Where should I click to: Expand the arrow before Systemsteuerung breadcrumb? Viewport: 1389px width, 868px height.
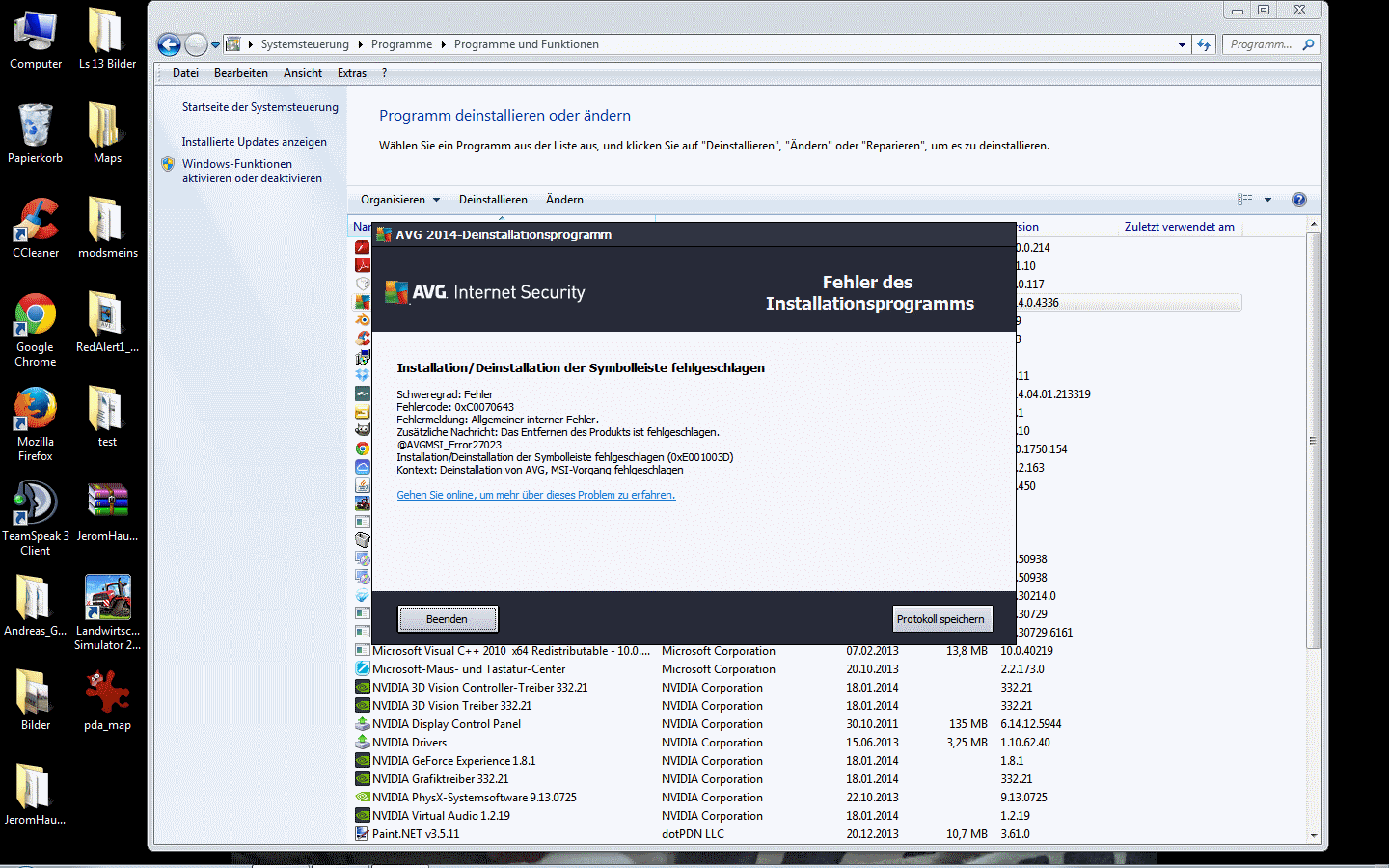250,44
